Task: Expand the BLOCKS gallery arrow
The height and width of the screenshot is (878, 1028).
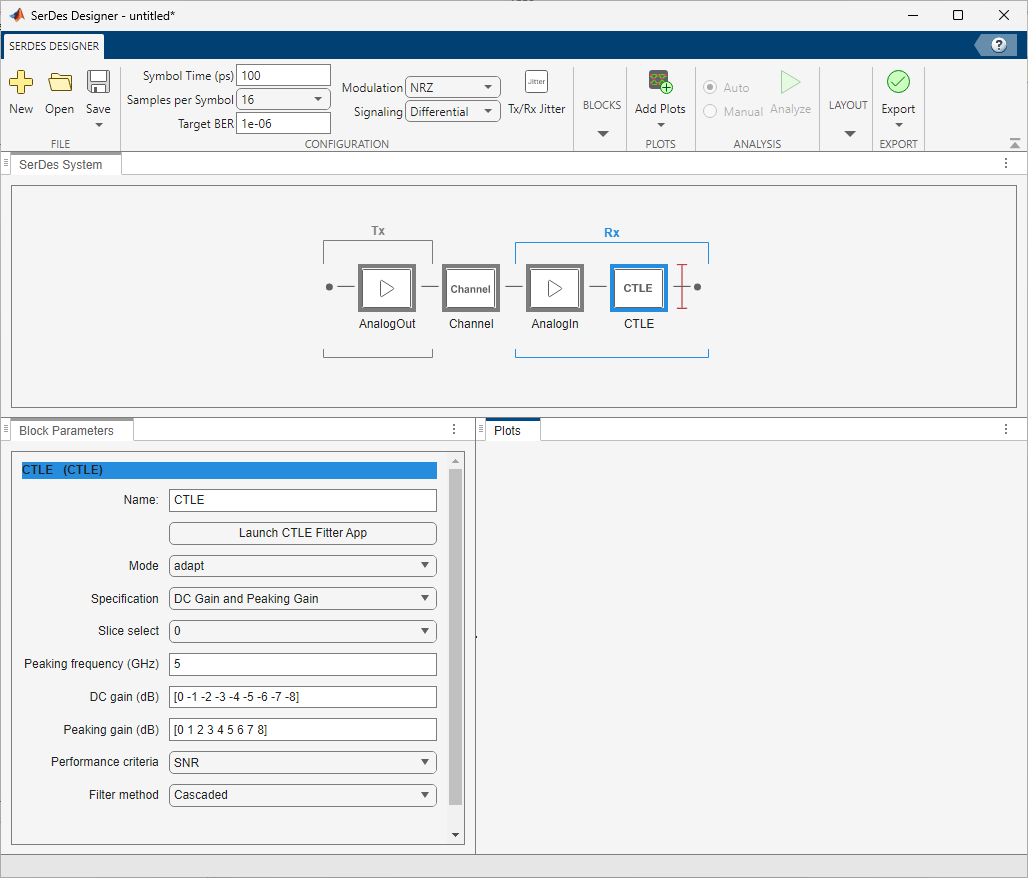Action: (602, 133)
